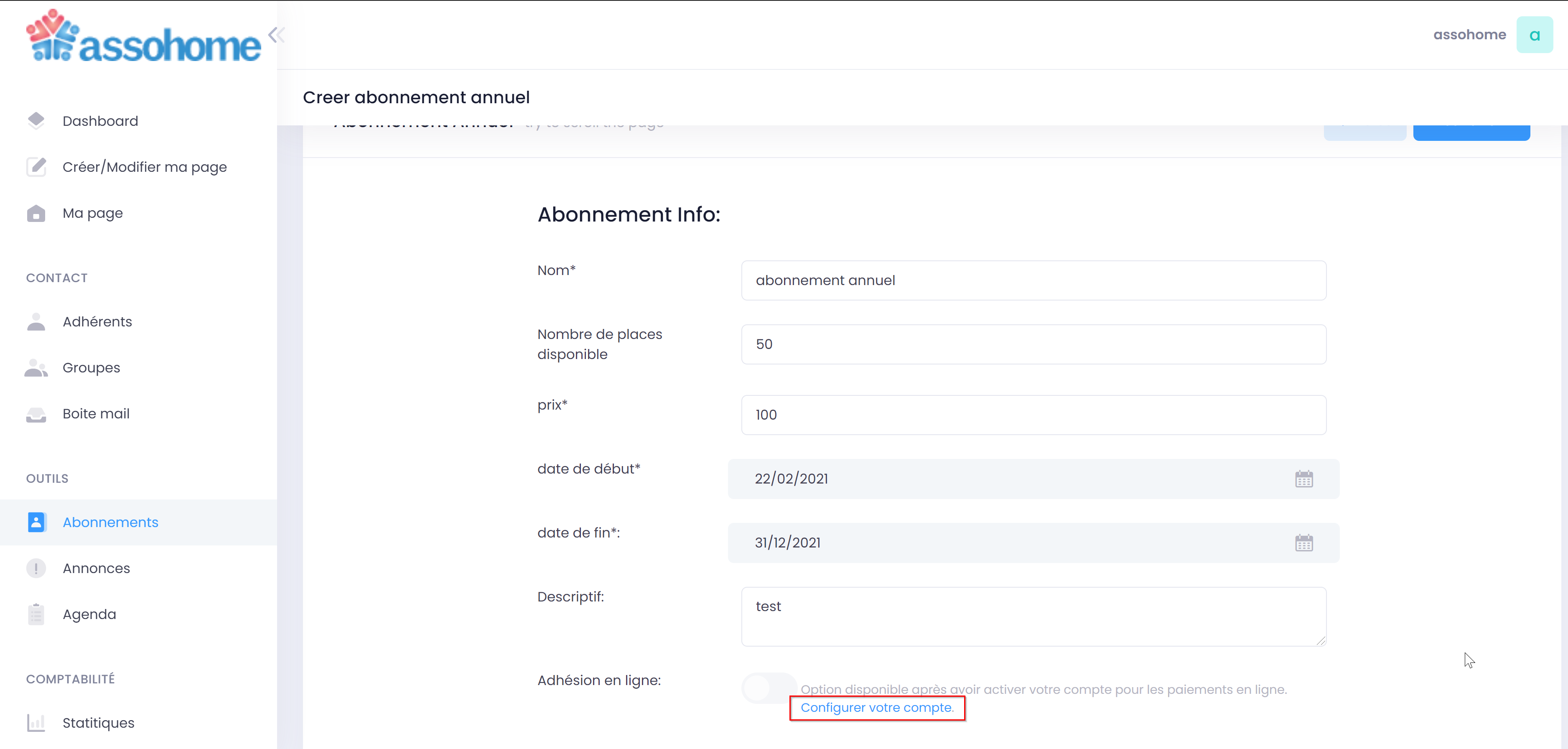1568x749 pixels.
Task: Open the Abonnements menu item
Action: coord(110,522)
